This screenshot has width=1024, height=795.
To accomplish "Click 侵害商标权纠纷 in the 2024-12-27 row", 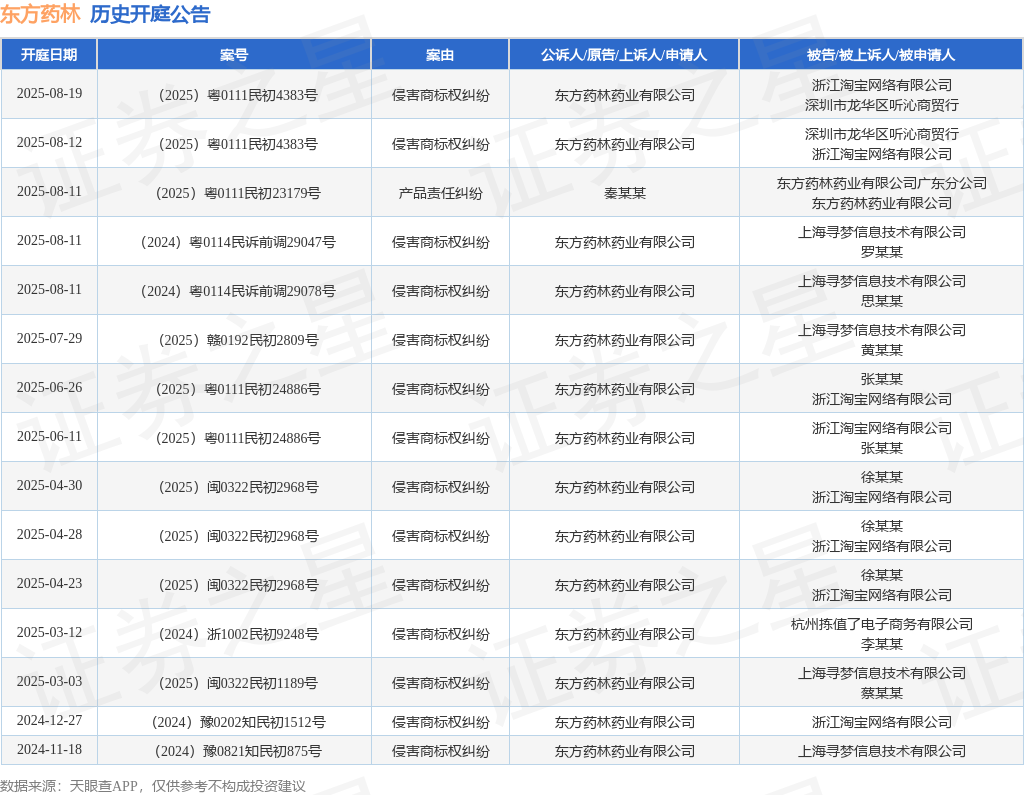I will 440,722.
